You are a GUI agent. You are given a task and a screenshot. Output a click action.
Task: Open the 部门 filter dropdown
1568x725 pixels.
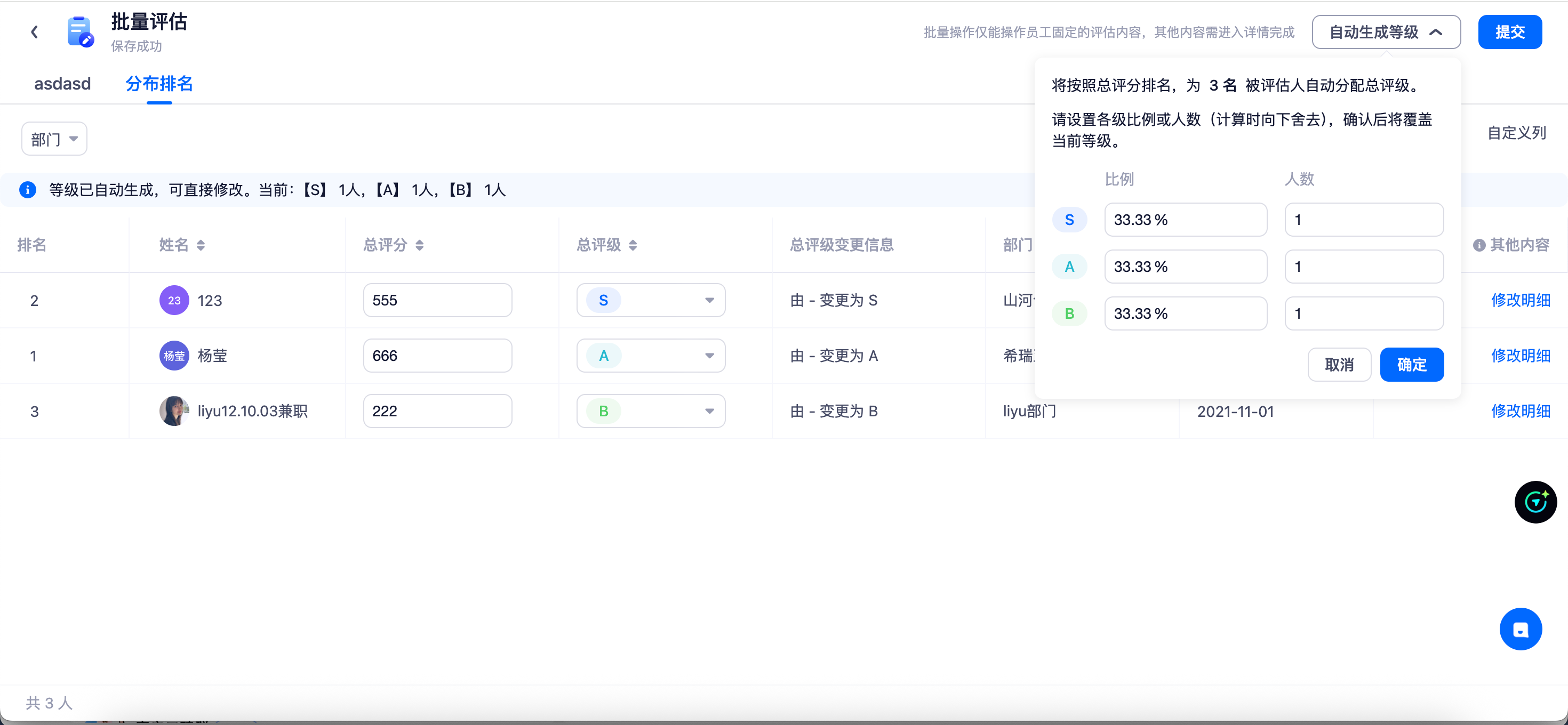(54, 139)
